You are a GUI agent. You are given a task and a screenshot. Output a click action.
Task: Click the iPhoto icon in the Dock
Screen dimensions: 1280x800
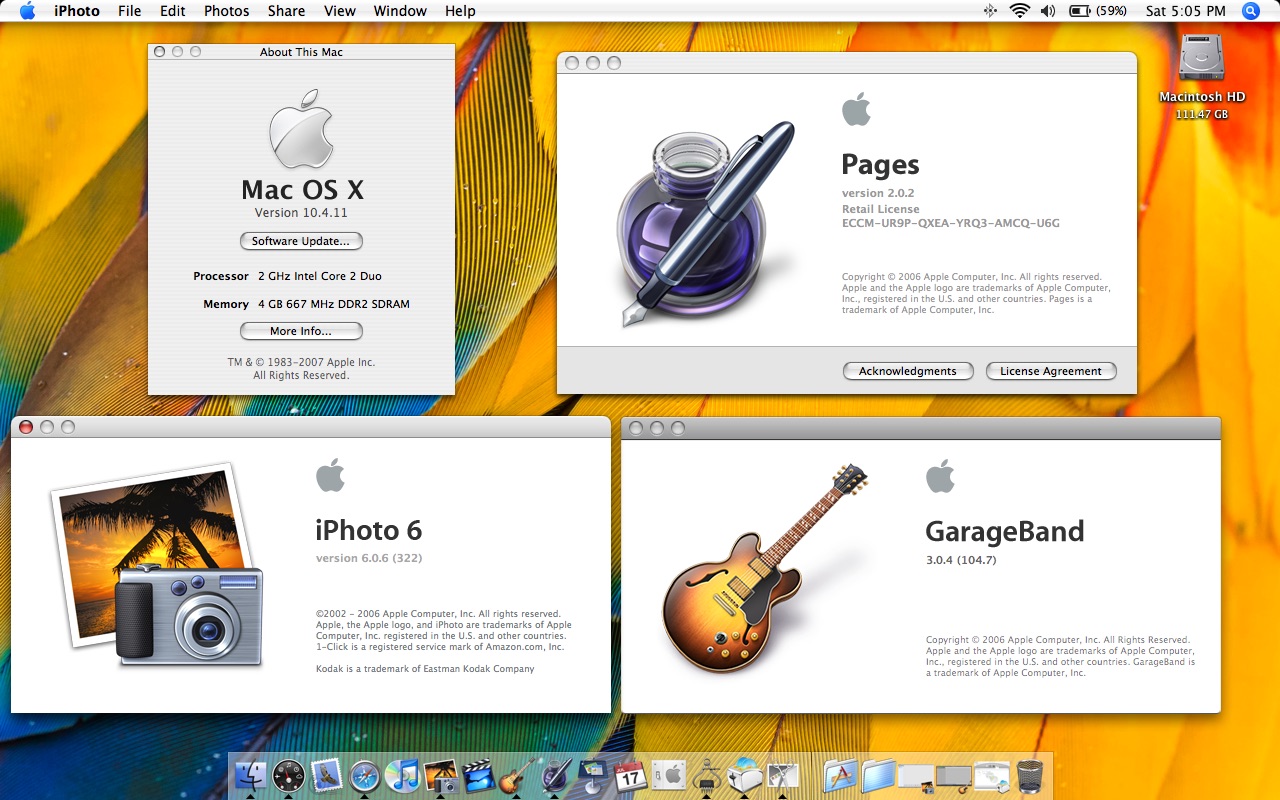[441, 775]
